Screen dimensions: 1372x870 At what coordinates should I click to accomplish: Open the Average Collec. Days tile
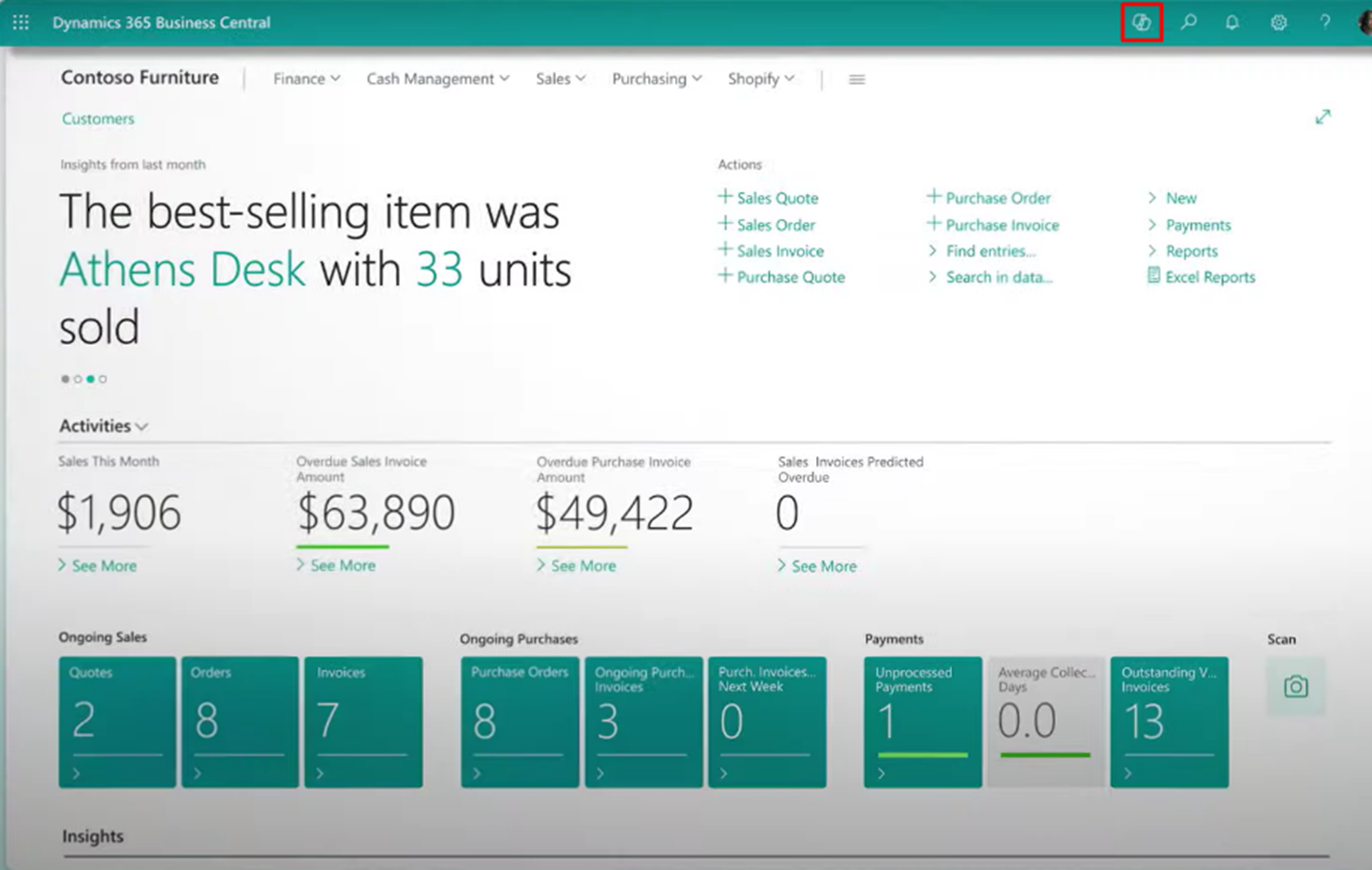(x=1046, y=723)
